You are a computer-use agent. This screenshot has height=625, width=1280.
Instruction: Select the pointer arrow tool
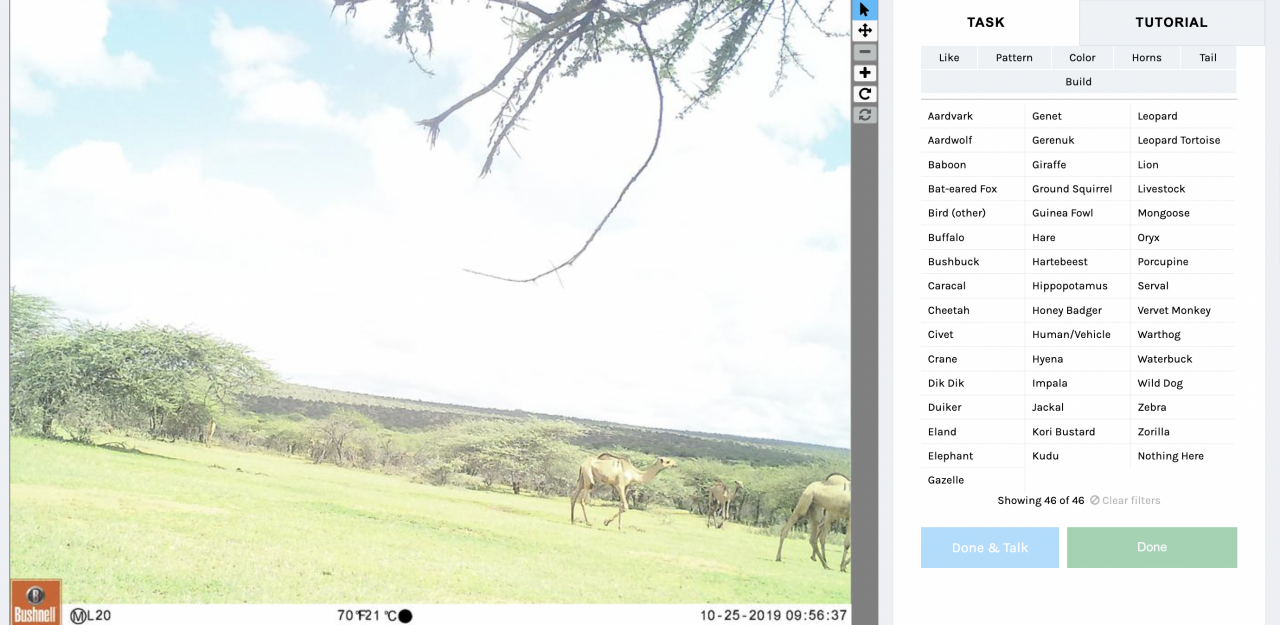(x=865, y=9)
